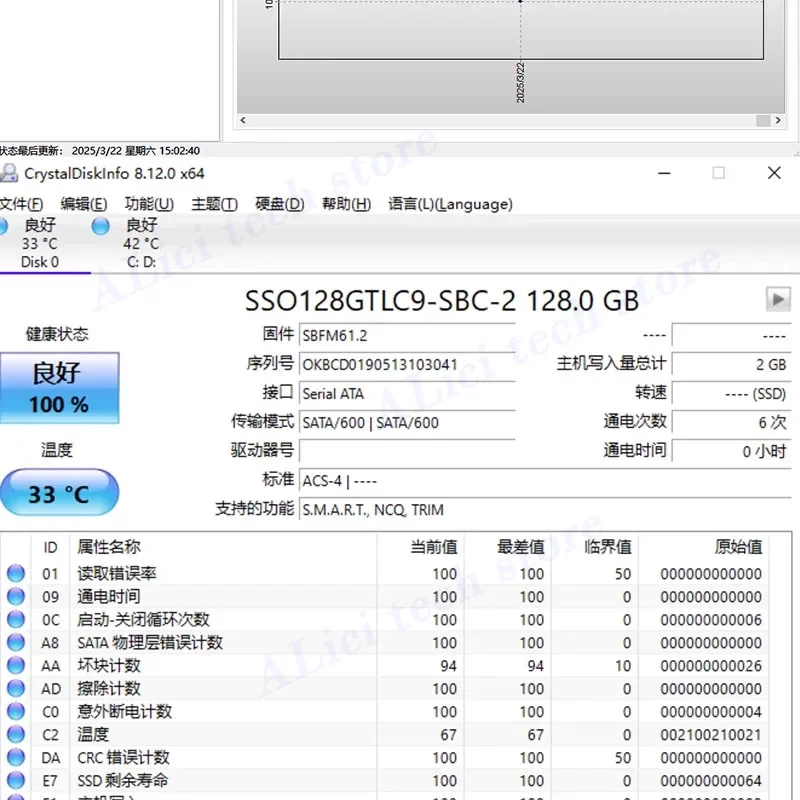This screenshot has width=800, height=800.
Task: Click raw value 000000000064 for SSD 剩余寿命
Action: coord(711,781)
